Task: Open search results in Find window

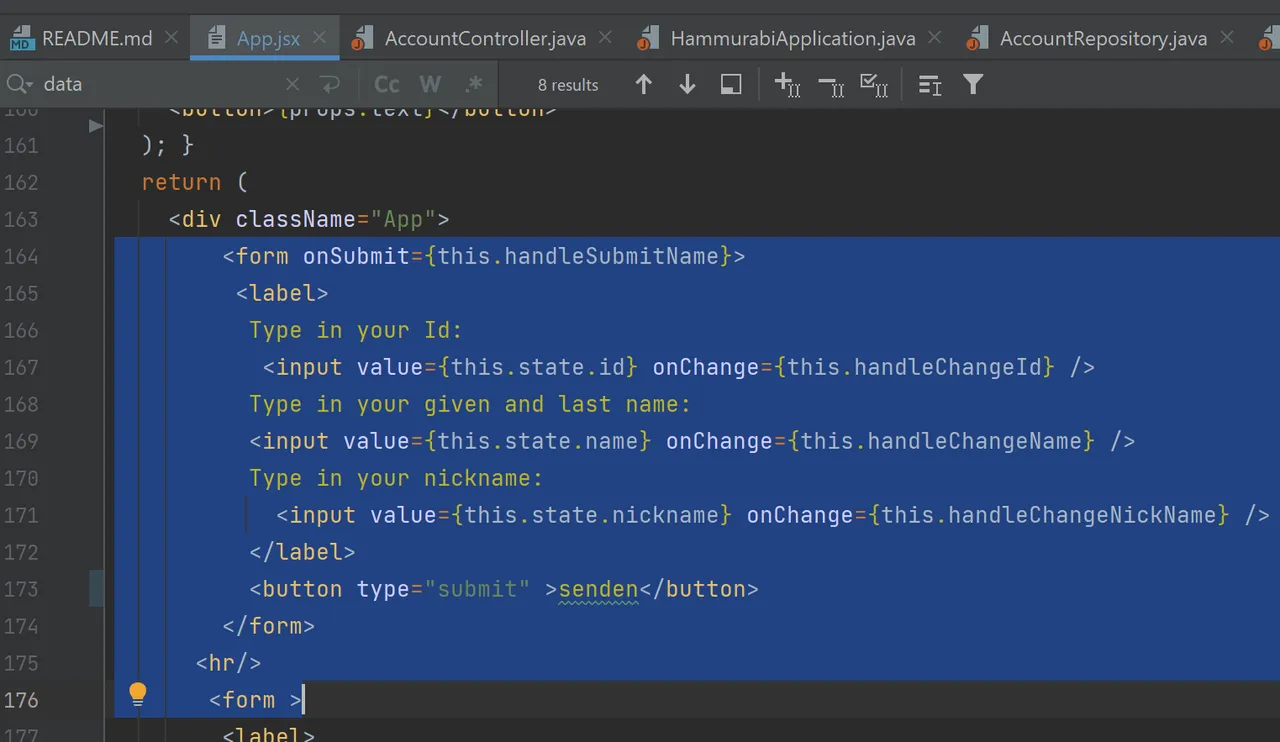Action: point(930,85)
